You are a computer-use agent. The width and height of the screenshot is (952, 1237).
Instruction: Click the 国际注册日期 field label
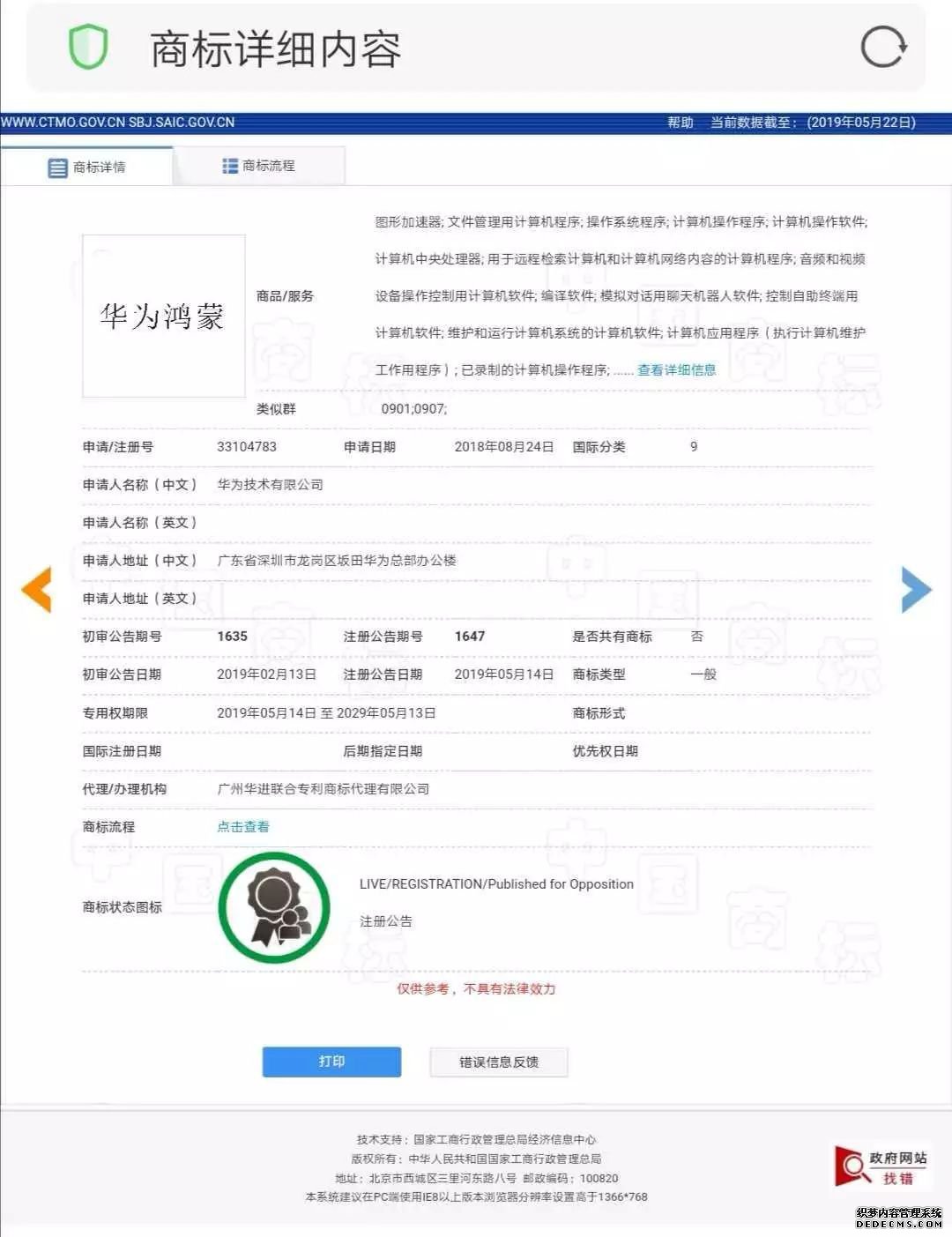pyautogui.click(x=122, y=751)
